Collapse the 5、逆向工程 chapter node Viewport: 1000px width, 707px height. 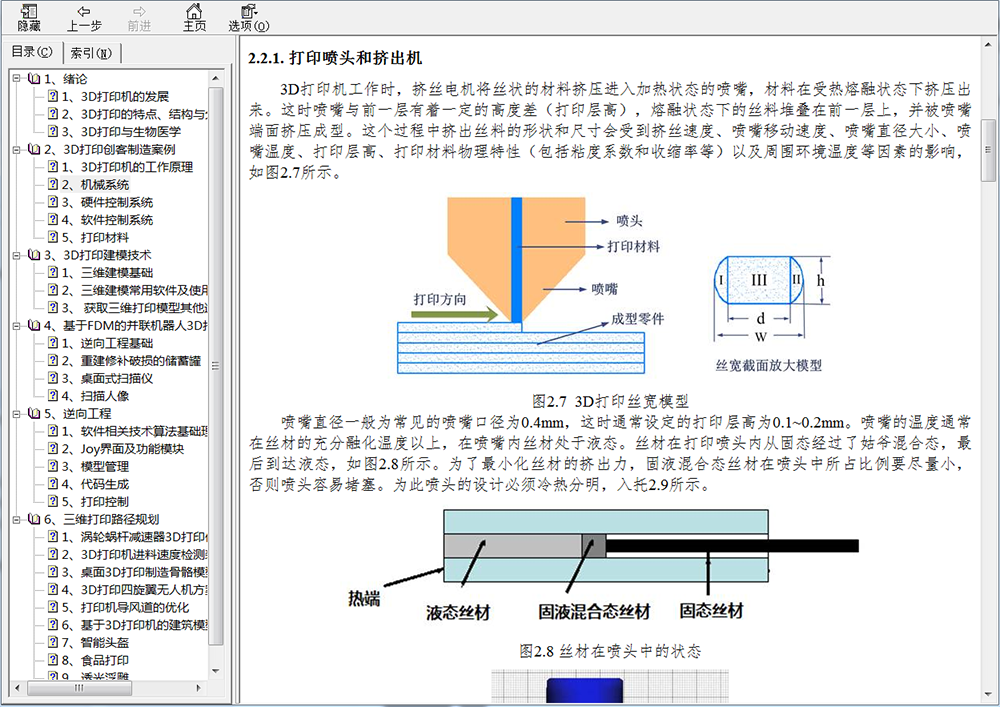pyautogui.click(x=17, y=414)
